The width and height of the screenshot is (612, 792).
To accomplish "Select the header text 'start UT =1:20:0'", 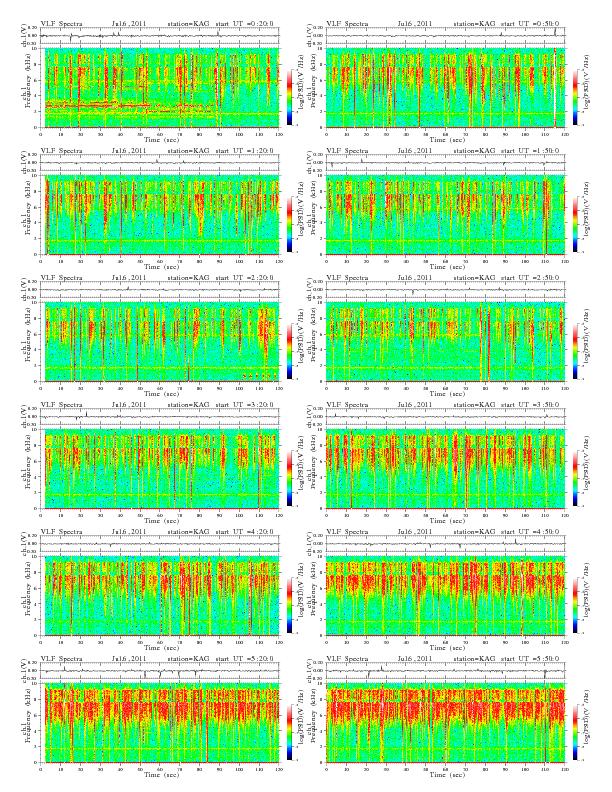I will (x=245, y=151).
